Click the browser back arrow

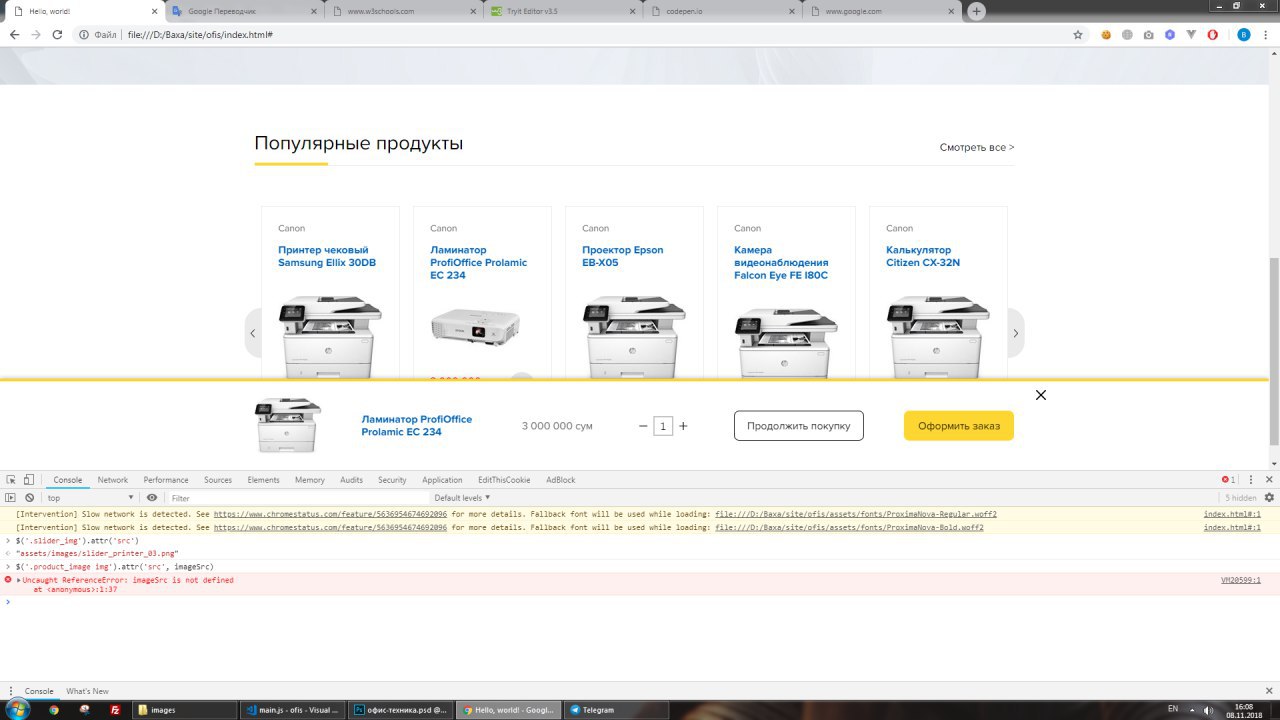pos(14,34)
